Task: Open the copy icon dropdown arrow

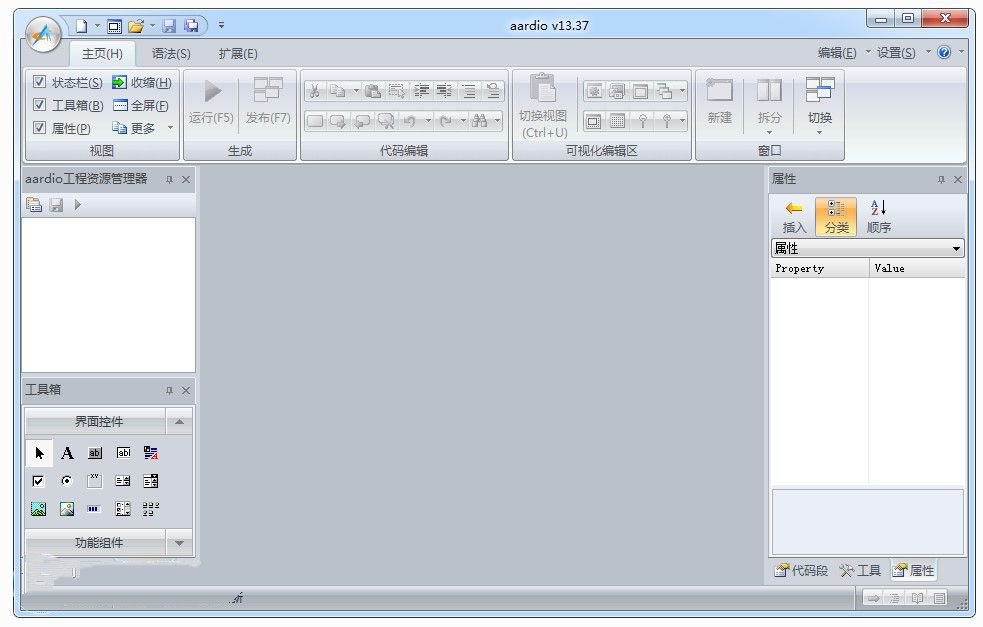Action: point(355,92)
